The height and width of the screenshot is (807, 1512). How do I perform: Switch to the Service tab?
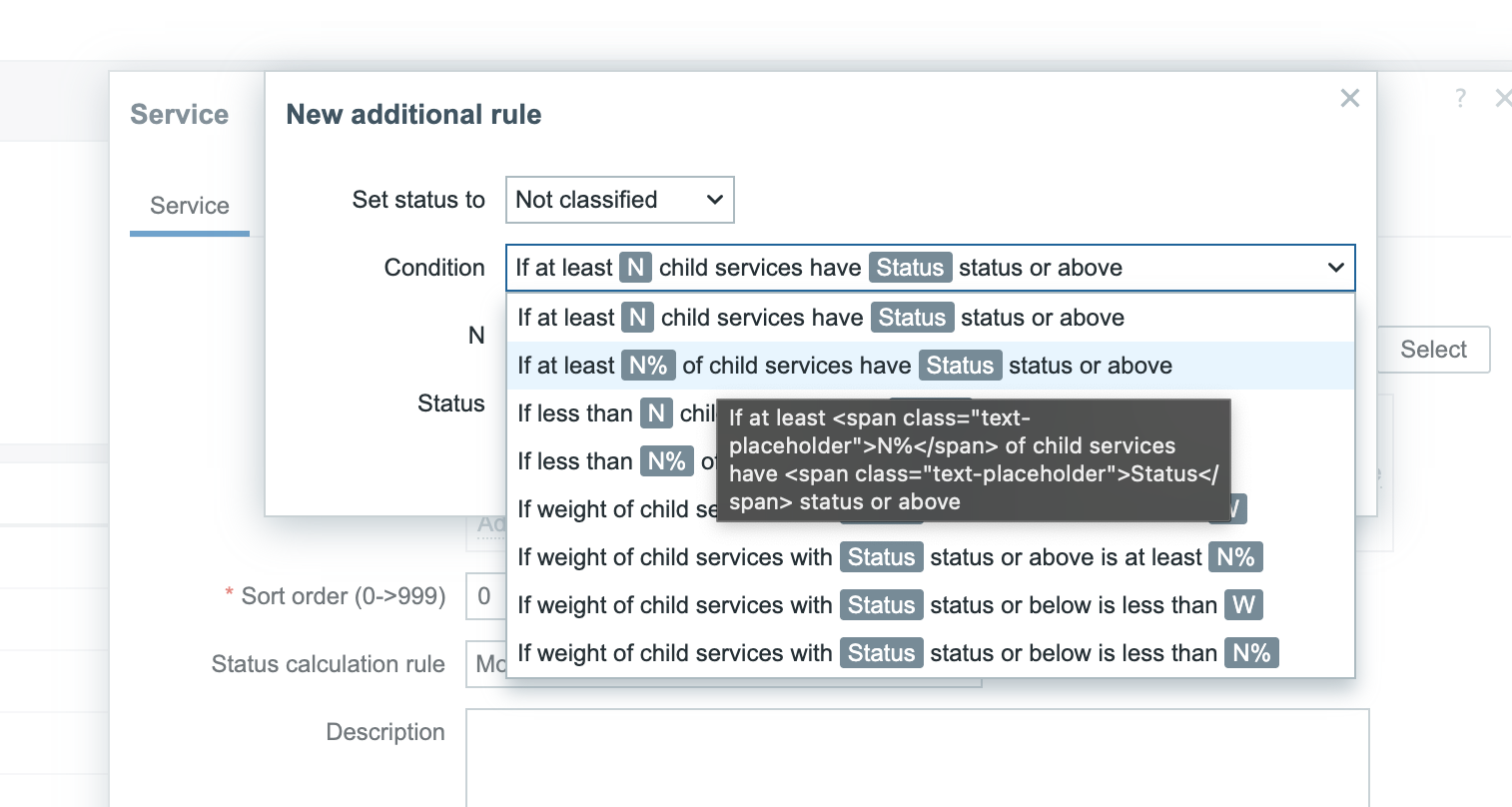189,206
